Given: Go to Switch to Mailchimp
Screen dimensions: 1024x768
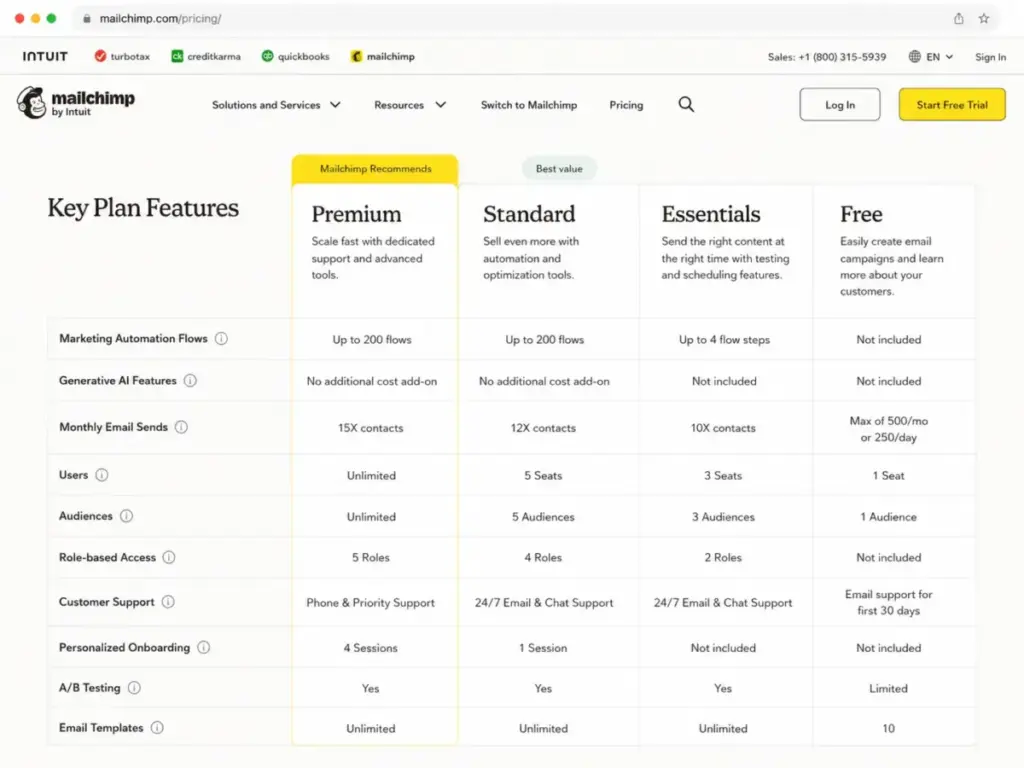Looking at the screenshot, I should (x=529, y=104).
